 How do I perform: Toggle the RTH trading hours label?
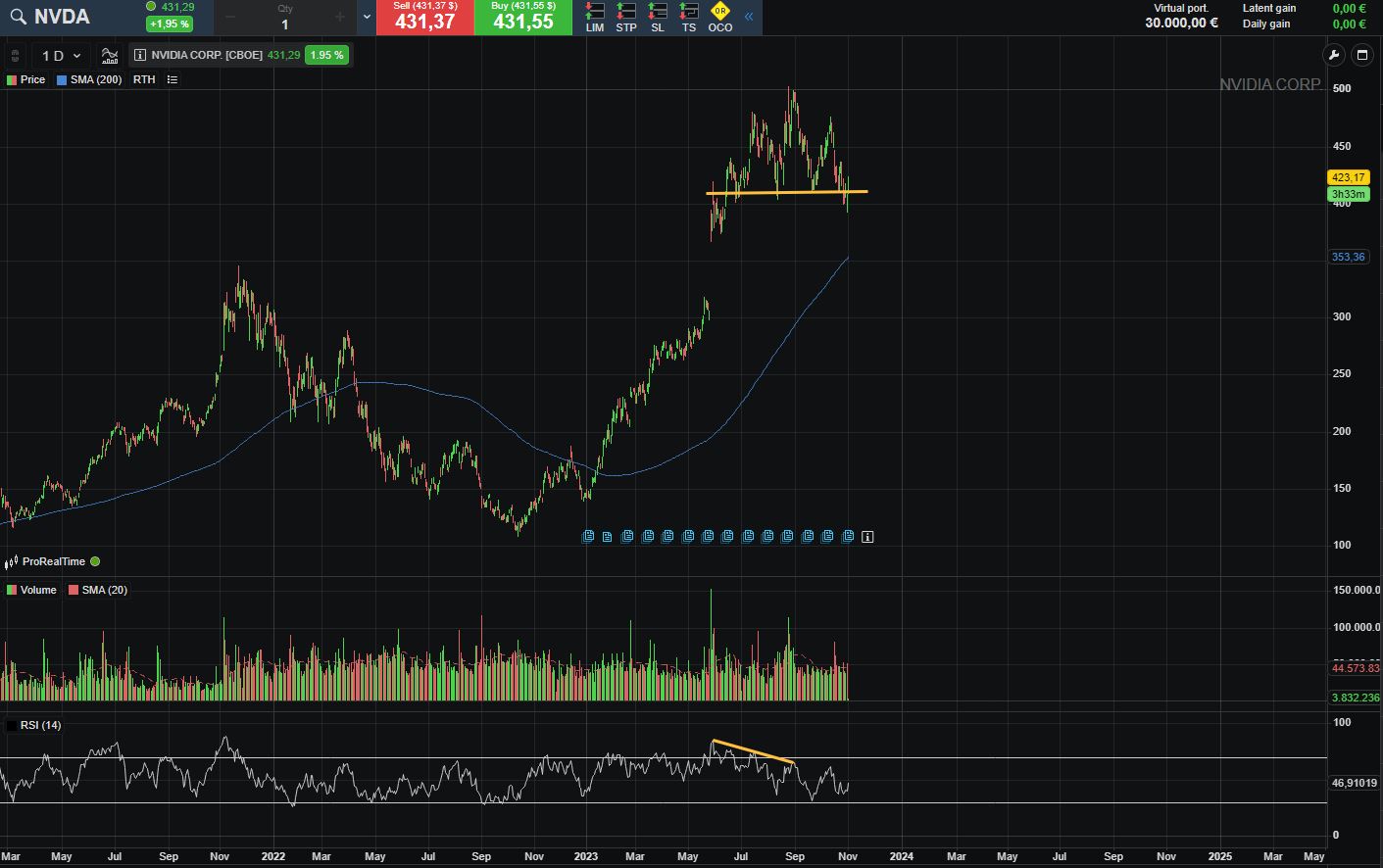tap(144, 79)
